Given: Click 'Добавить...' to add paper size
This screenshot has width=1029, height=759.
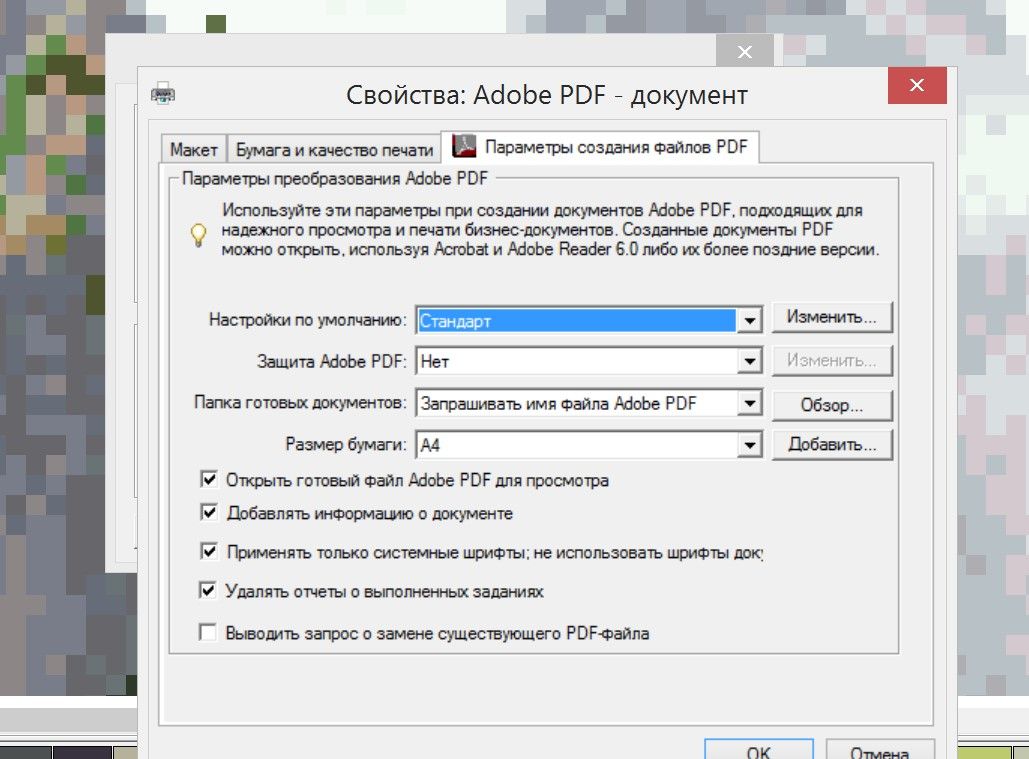Looking at the screenshot, I should (x=831, y=444).
